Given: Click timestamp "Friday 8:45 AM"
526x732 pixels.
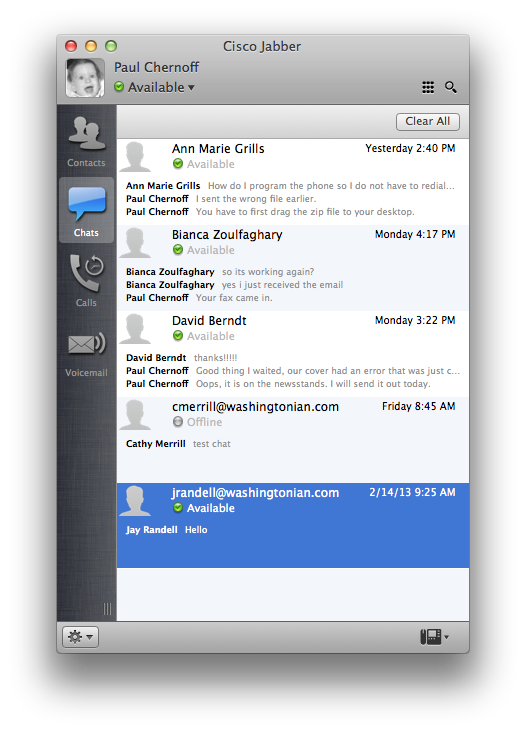Looking at the screenshot, I should click(x=419, y=406).
